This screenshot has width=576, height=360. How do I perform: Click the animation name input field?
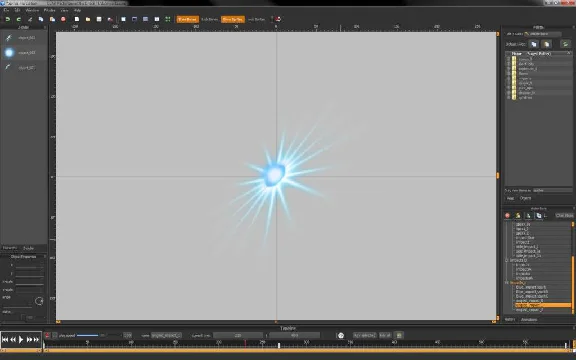pyautogui.click(x=166, y=335)
